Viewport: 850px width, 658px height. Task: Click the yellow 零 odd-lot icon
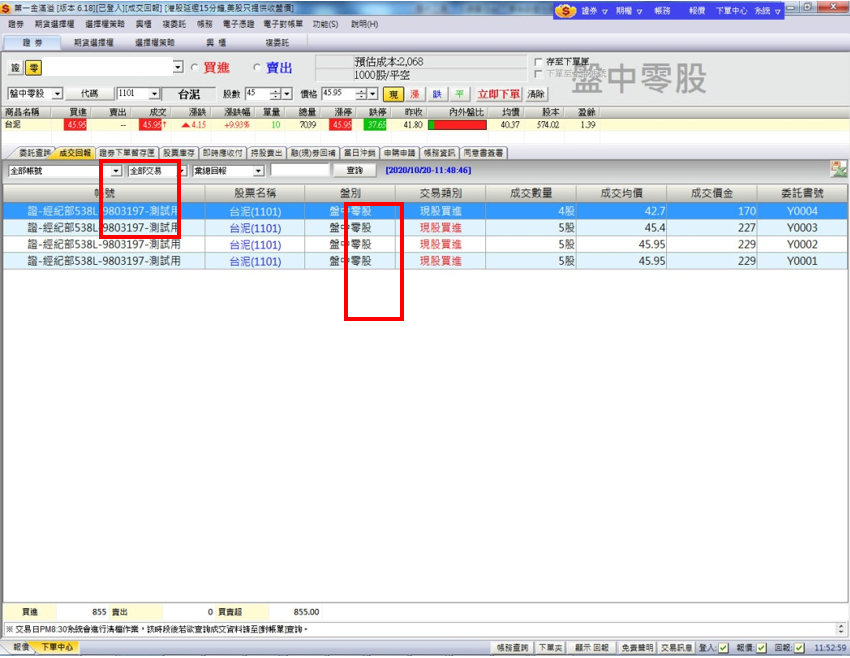point(34,67)
